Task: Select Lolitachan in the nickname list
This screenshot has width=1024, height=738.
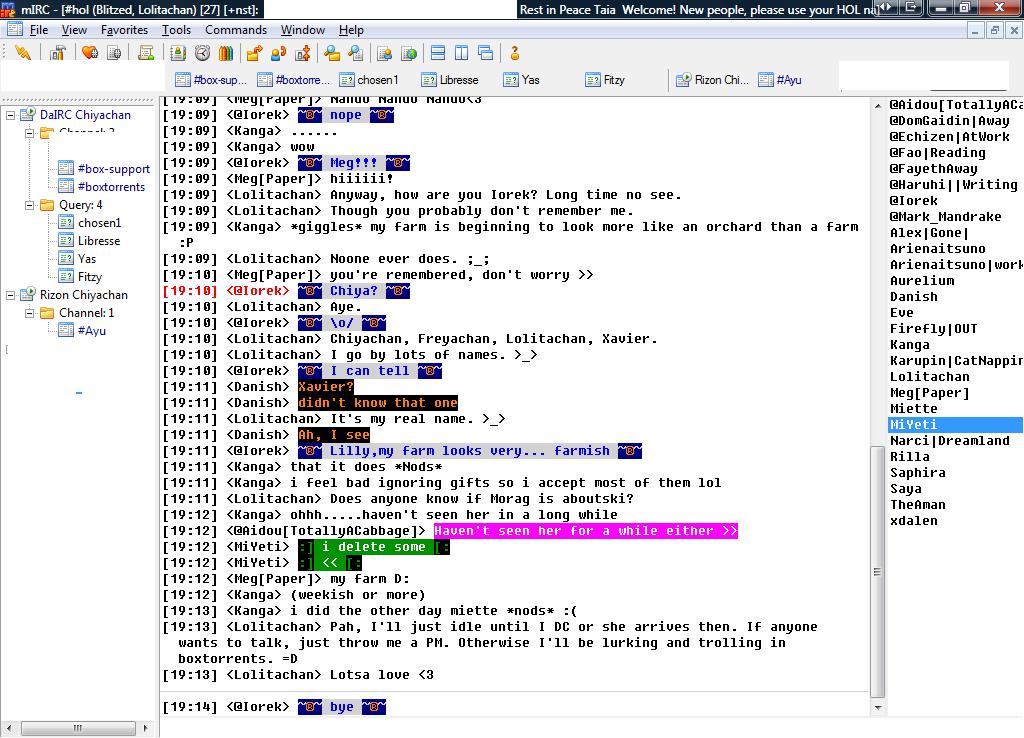Action: tap(929, 377)
